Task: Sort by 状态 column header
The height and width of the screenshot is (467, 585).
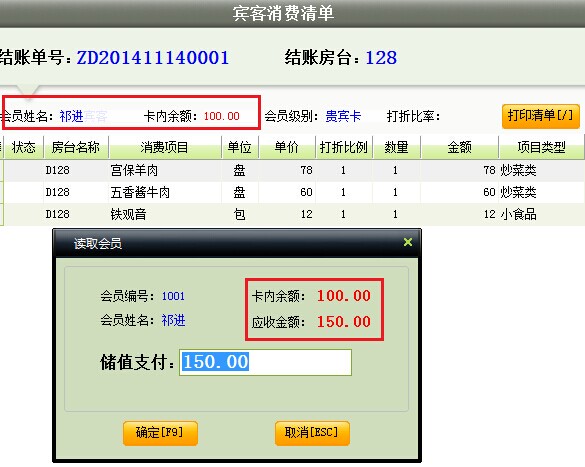Action: (x=24, y=147)
